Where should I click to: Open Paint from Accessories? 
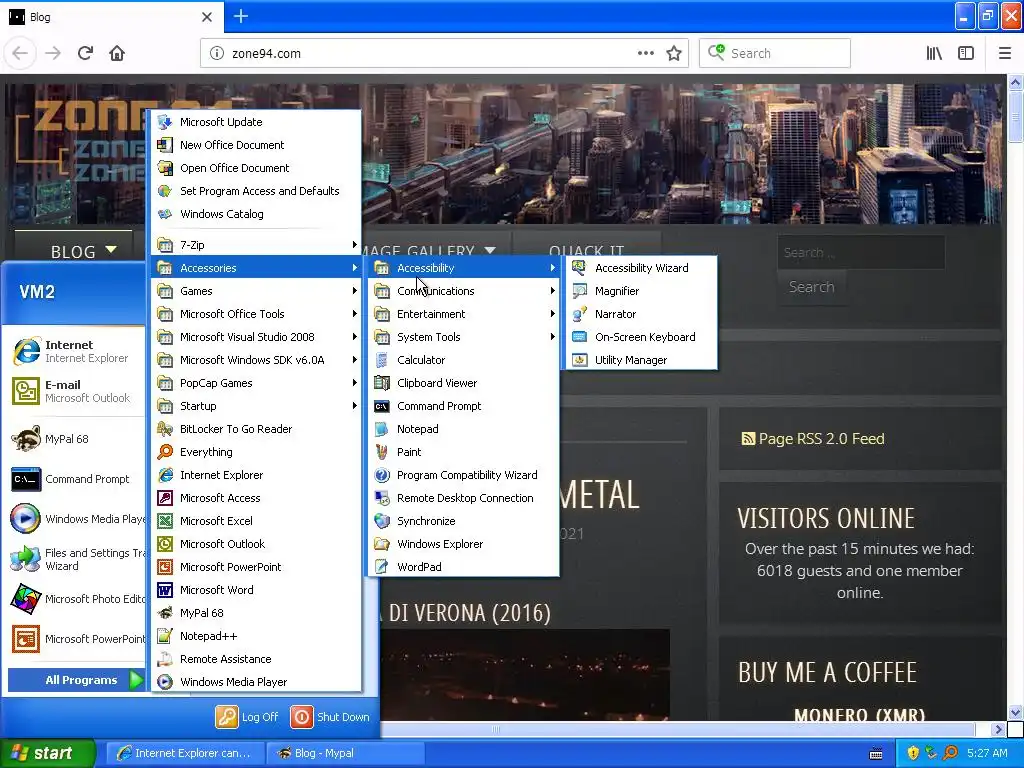coord(464,452)
